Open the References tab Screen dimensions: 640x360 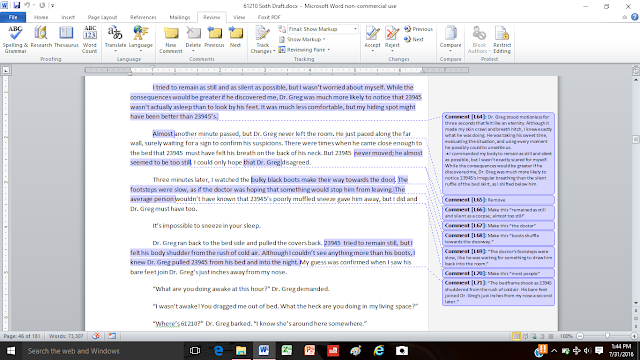pos(143,17)
